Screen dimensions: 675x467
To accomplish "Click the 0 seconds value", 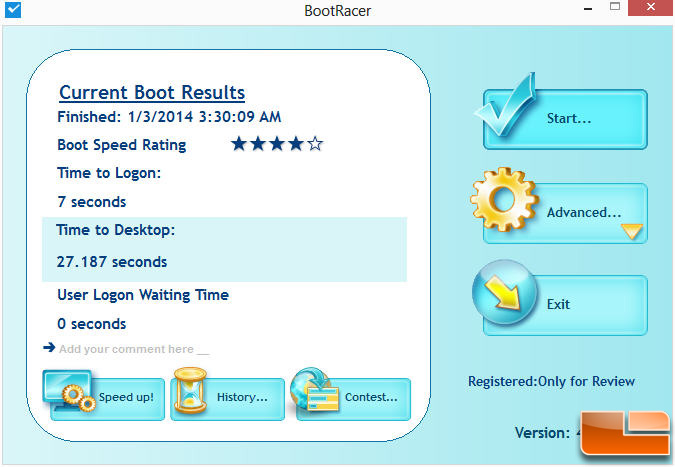I will click(92, 324).
